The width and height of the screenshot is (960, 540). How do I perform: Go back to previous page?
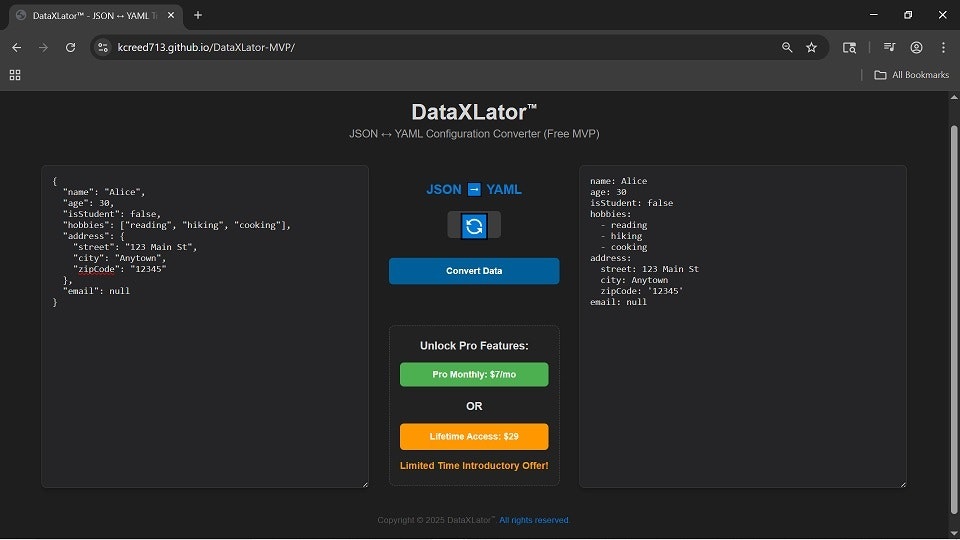coord(17,47)
